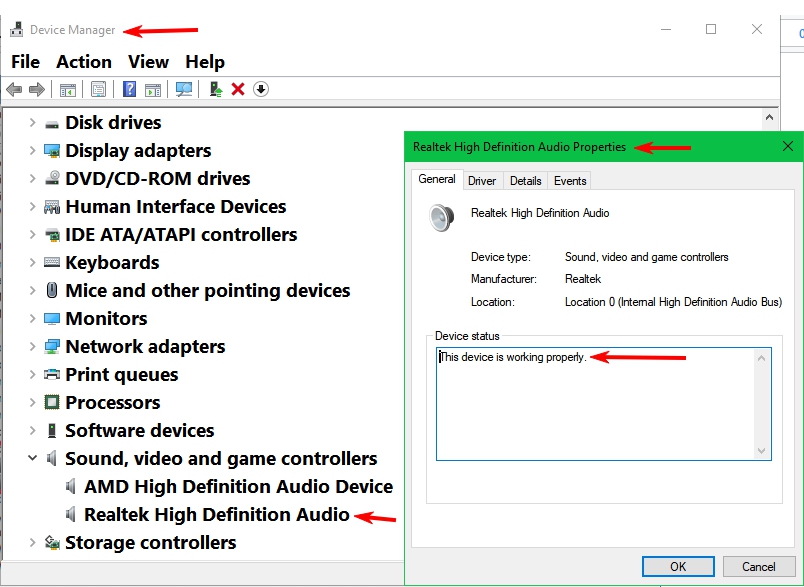Open the View menu

pyautogui.click(x=148, y=62)
